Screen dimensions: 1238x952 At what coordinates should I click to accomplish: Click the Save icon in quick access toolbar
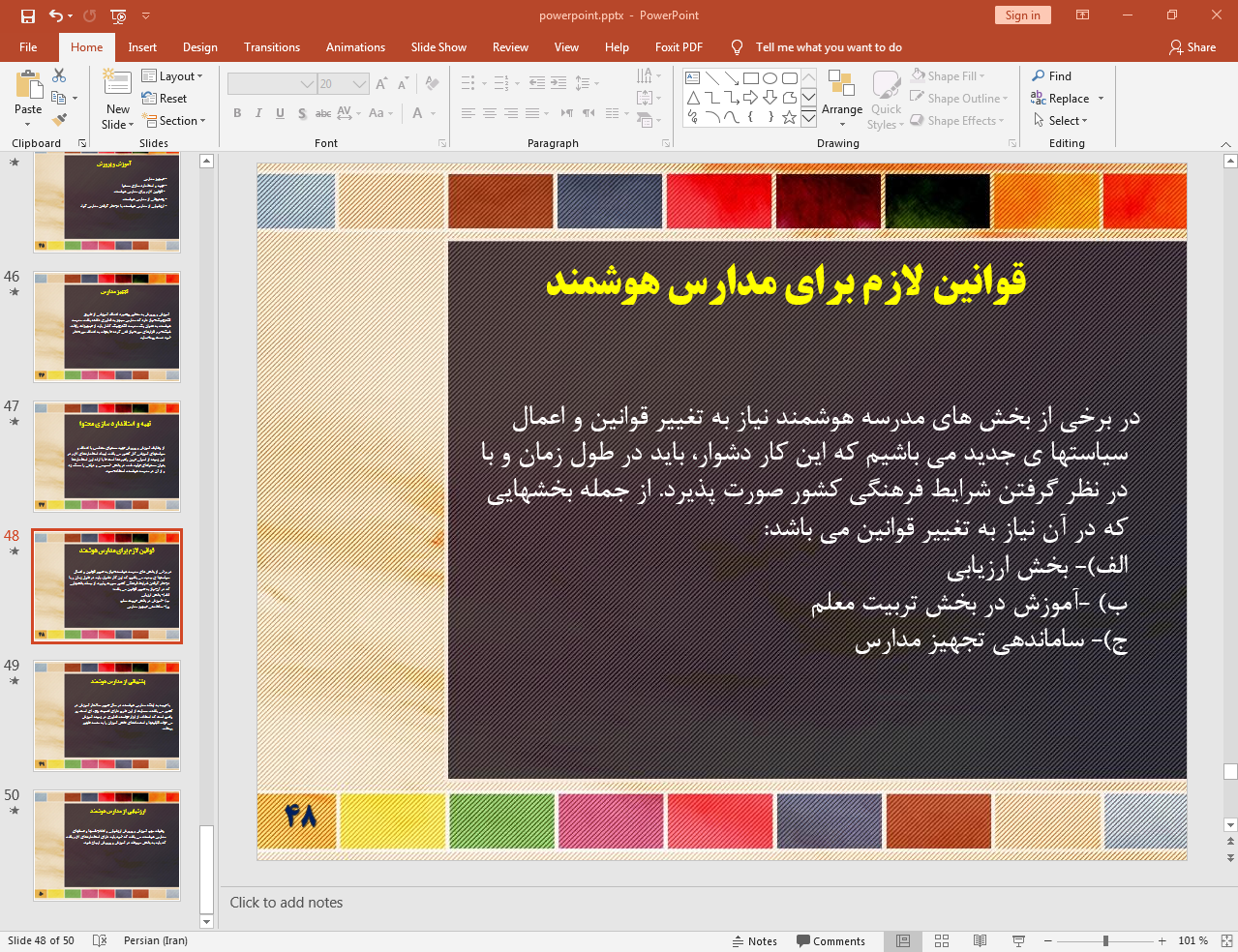click(27, 15)
